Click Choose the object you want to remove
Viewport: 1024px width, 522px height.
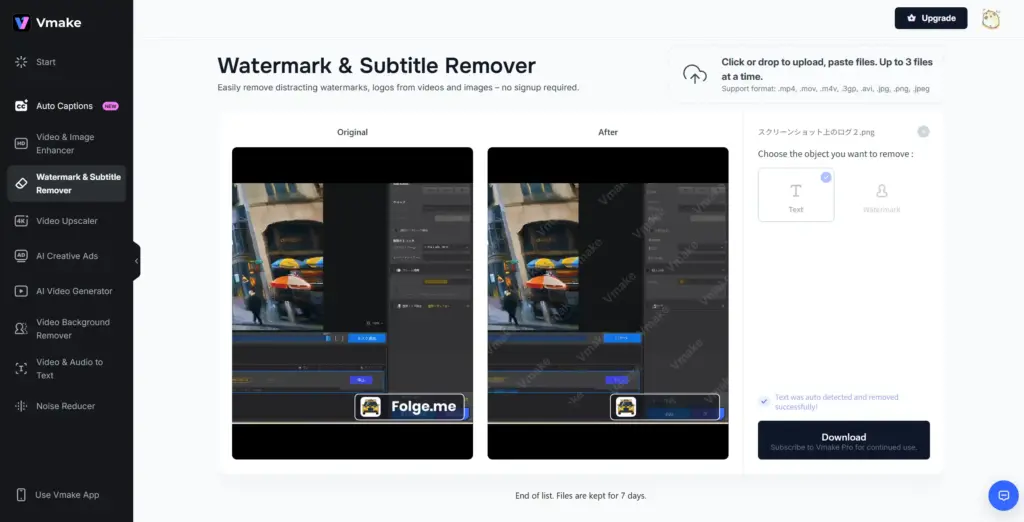(x=835, y=154)
